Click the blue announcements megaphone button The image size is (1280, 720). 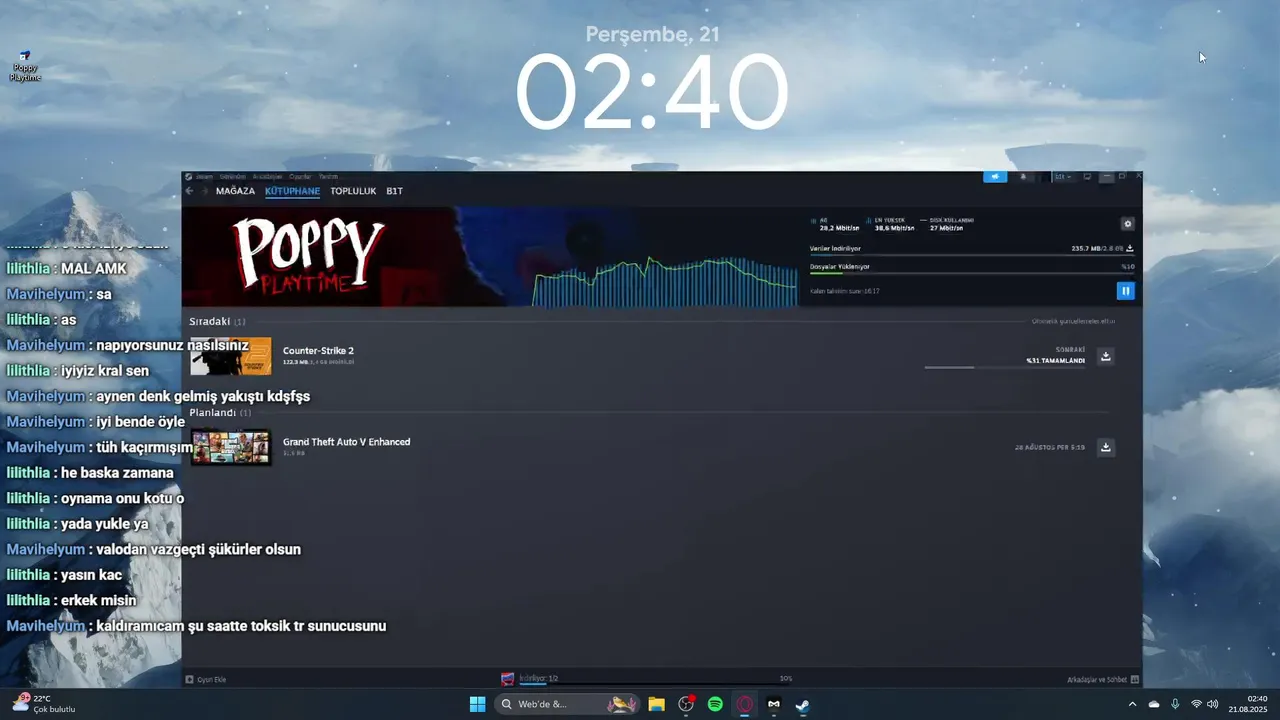pyautogui.click(x=995, y=177)
